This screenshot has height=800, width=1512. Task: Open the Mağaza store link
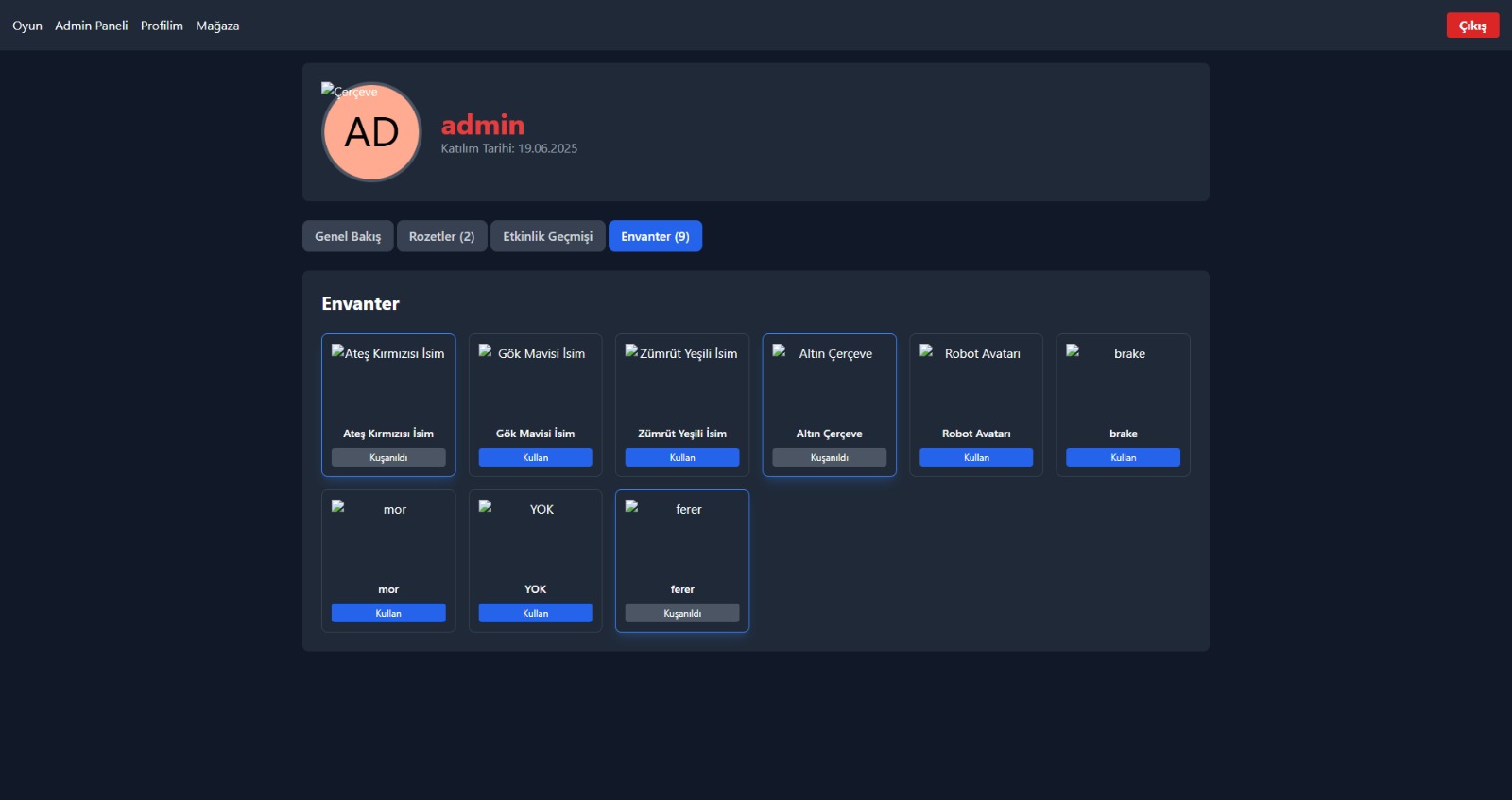(217, 26)
